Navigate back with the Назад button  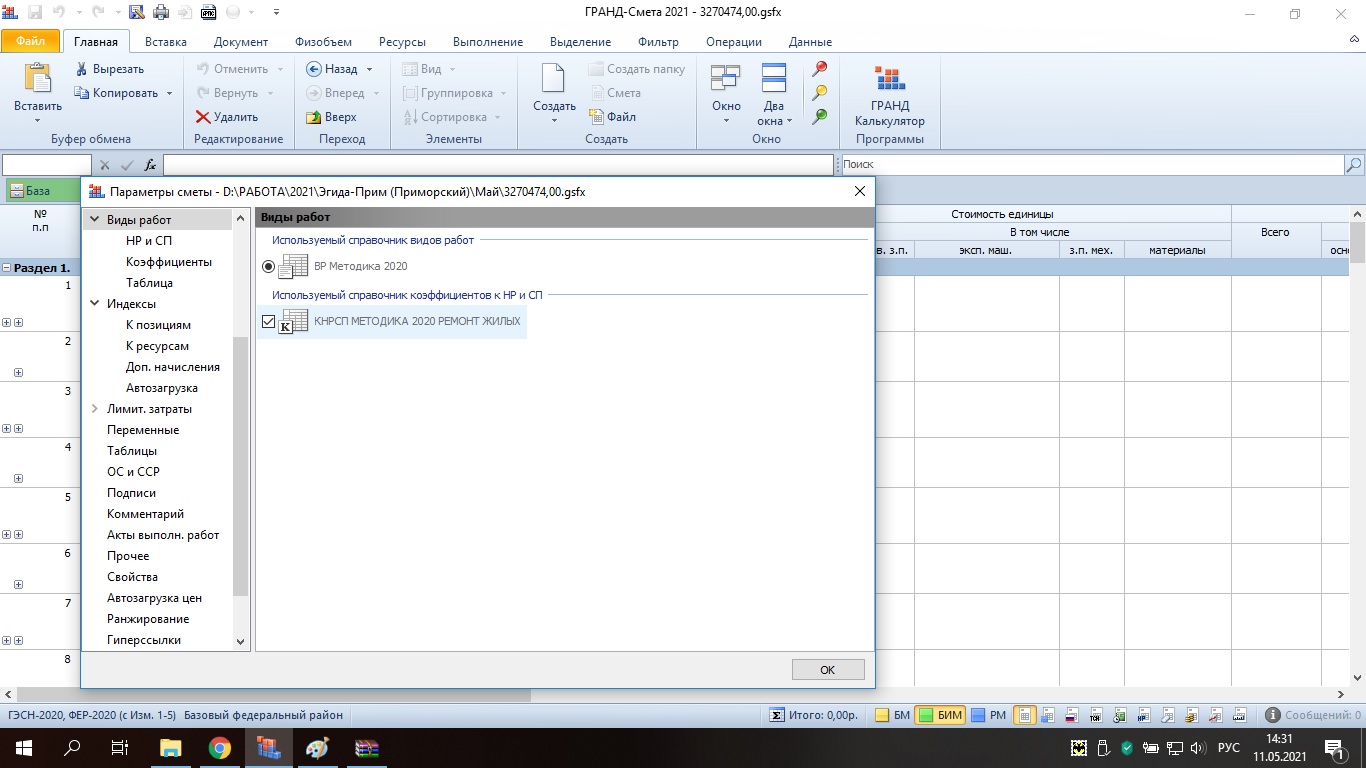pyautogui.click(x=332, y=69)
